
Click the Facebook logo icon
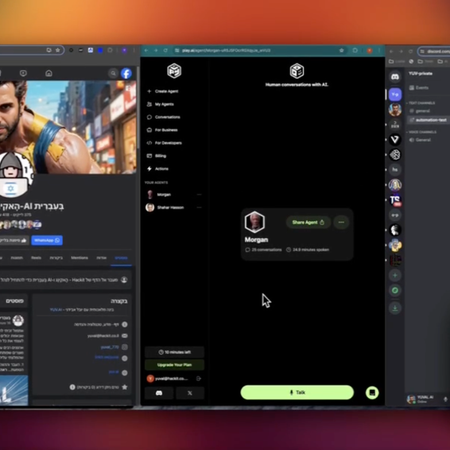[126, 73]
